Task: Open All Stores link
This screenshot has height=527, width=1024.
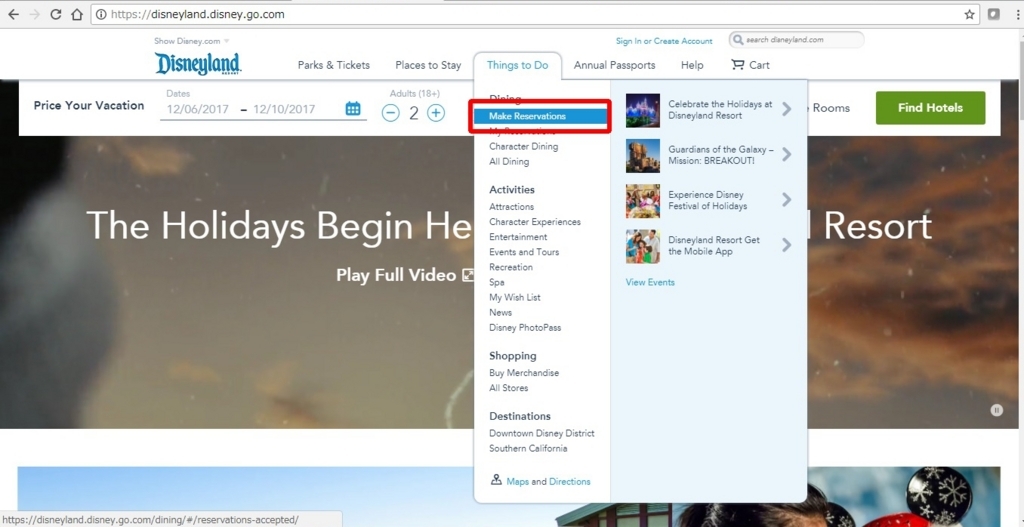Action: point(508,387)
